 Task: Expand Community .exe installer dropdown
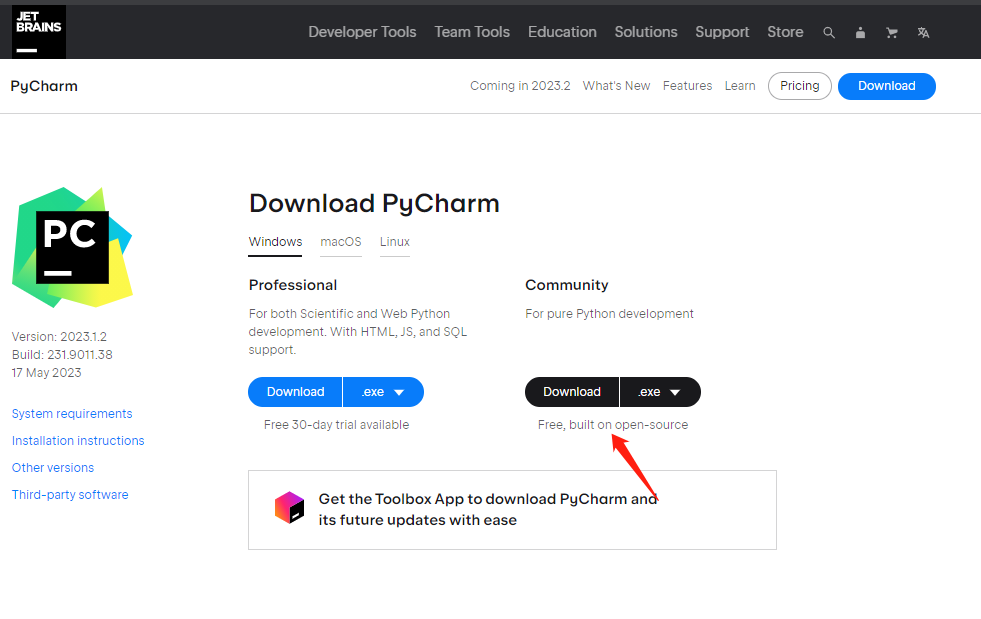pos(661,392)
